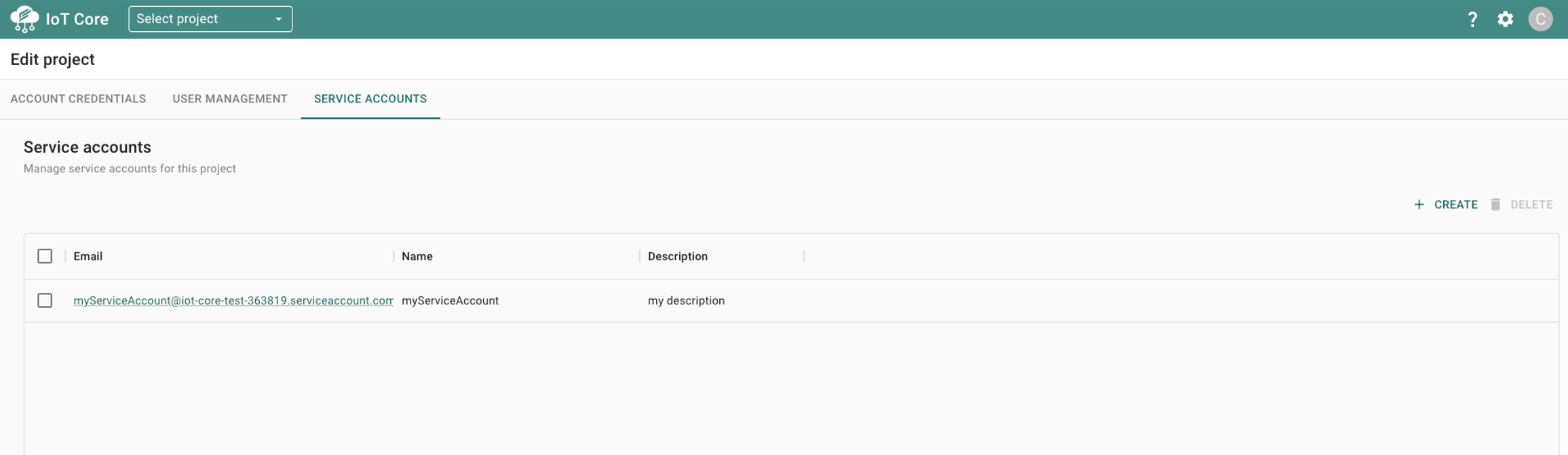Select all service accounts with header checkbox
The height and width of the screenshot is (455, 1568).
click(x=45, y=256)
